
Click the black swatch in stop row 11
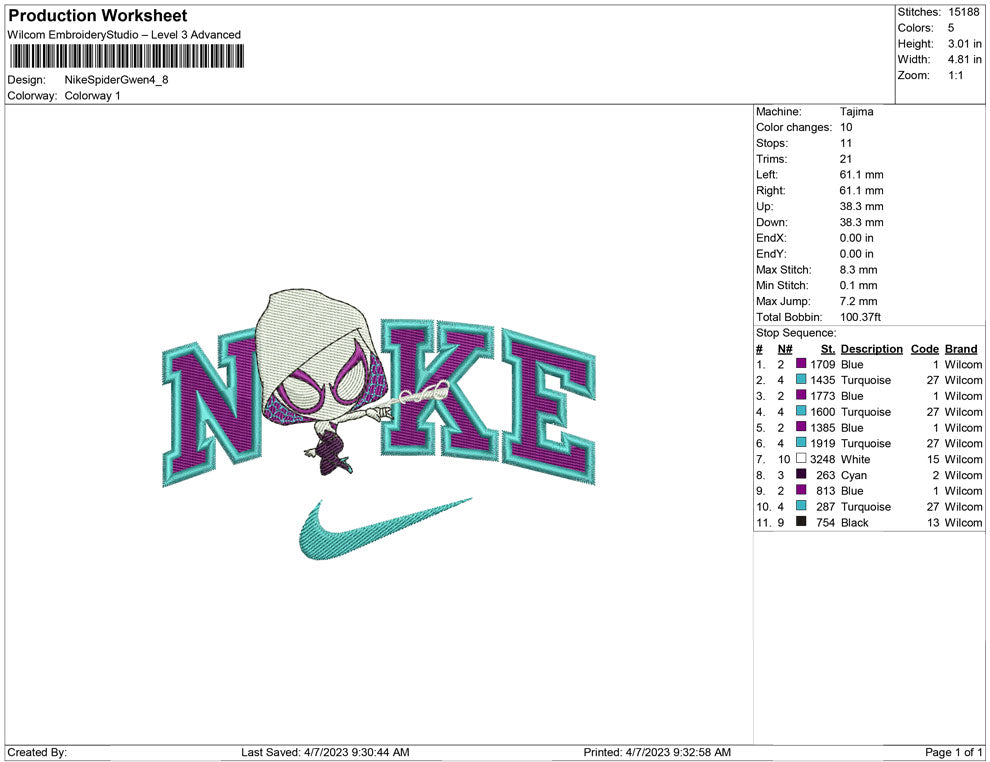(801, 521)
